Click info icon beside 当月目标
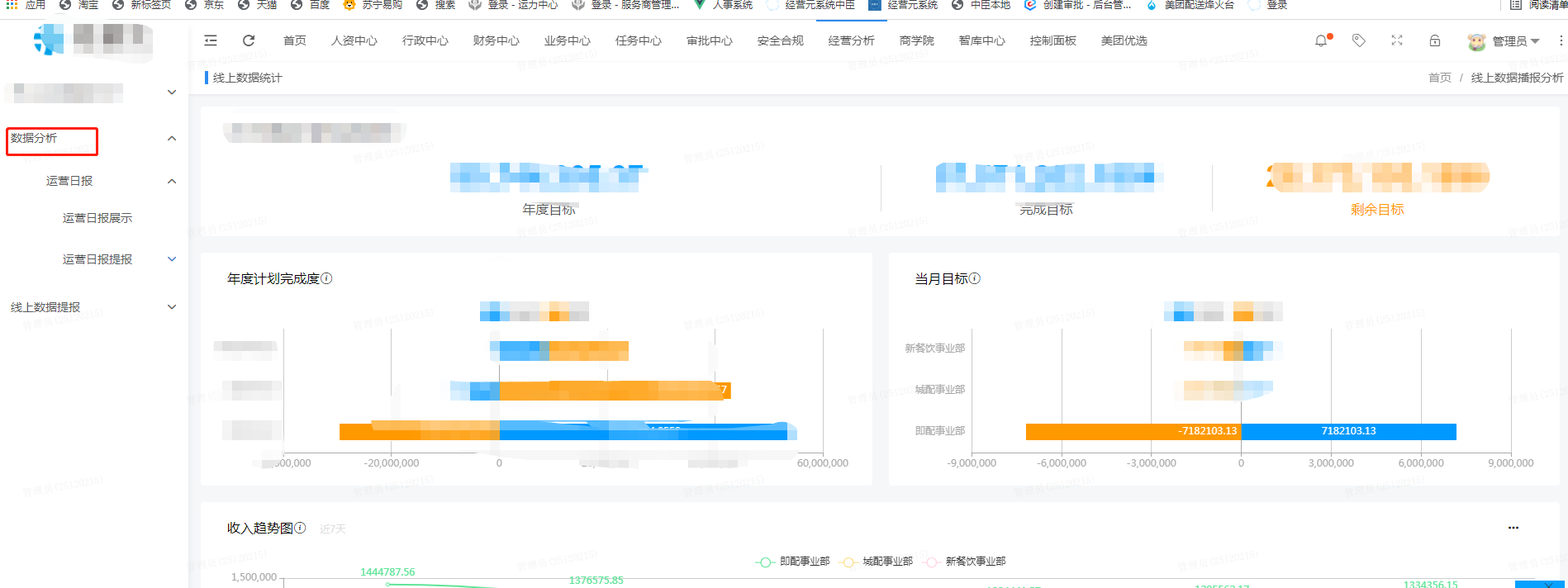The height and width of the screenshot is (588, 1568). [x=975, y=278]
